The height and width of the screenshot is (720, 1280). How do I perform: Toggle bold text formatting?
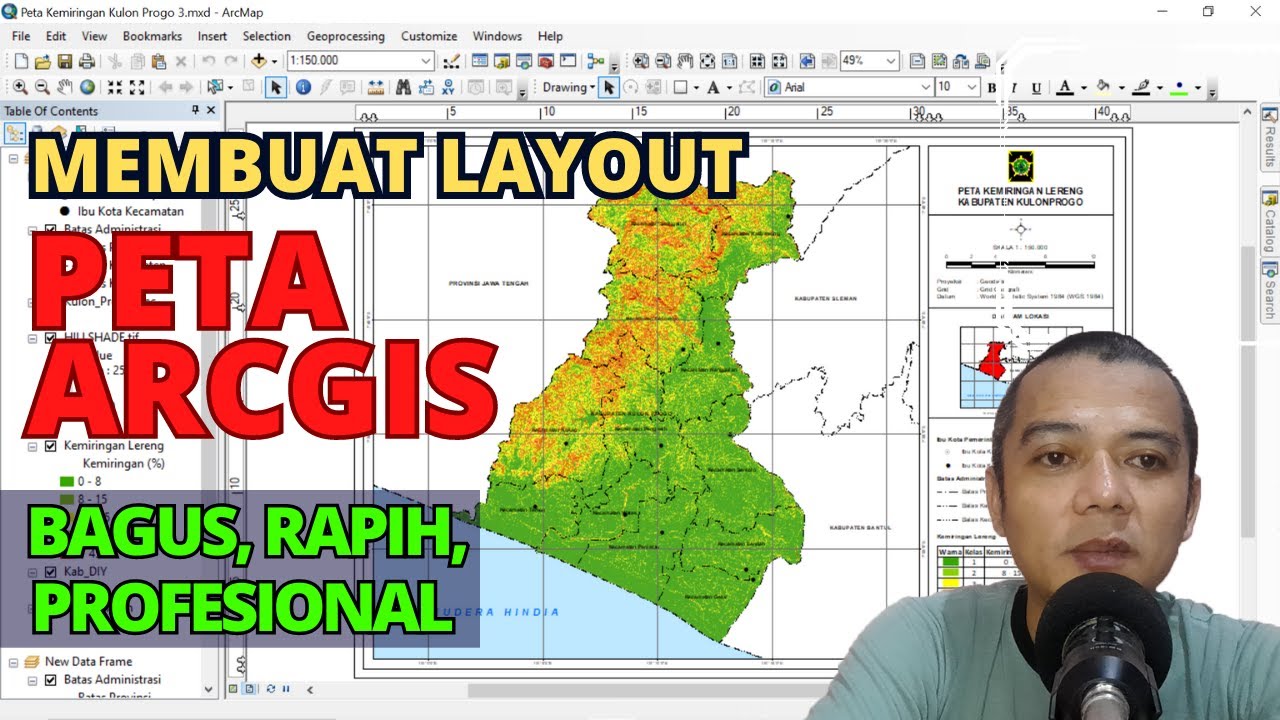click(x=992, y=88)
